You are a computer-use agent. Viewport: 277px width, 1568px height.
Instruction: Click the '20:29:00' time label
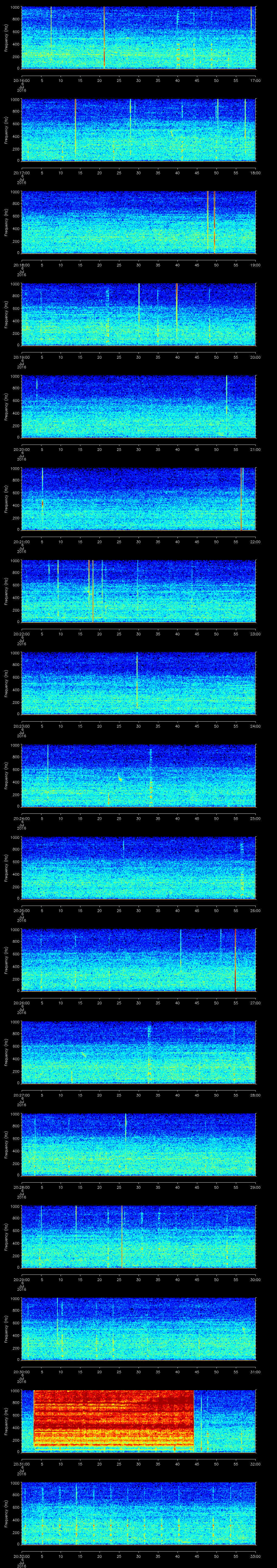[x=21, y=1279]
